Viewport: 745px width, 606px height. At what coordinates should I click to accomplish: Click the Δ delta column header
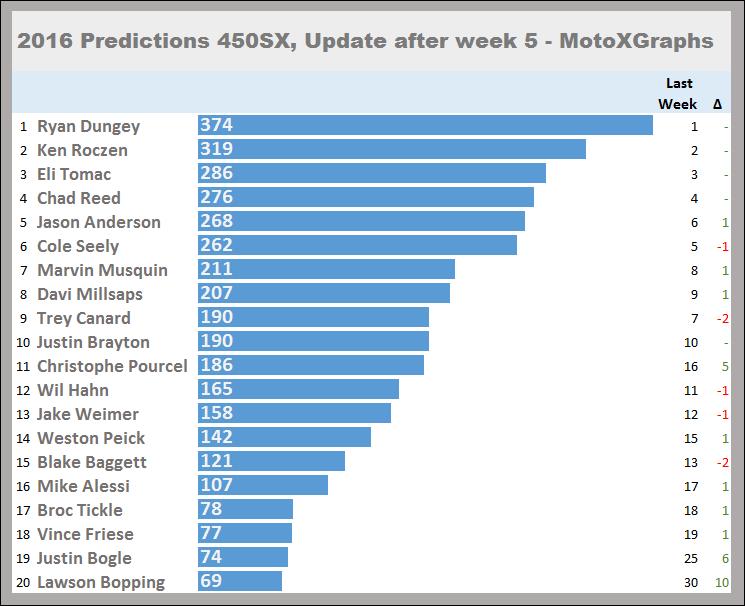[x=718, y=103]
